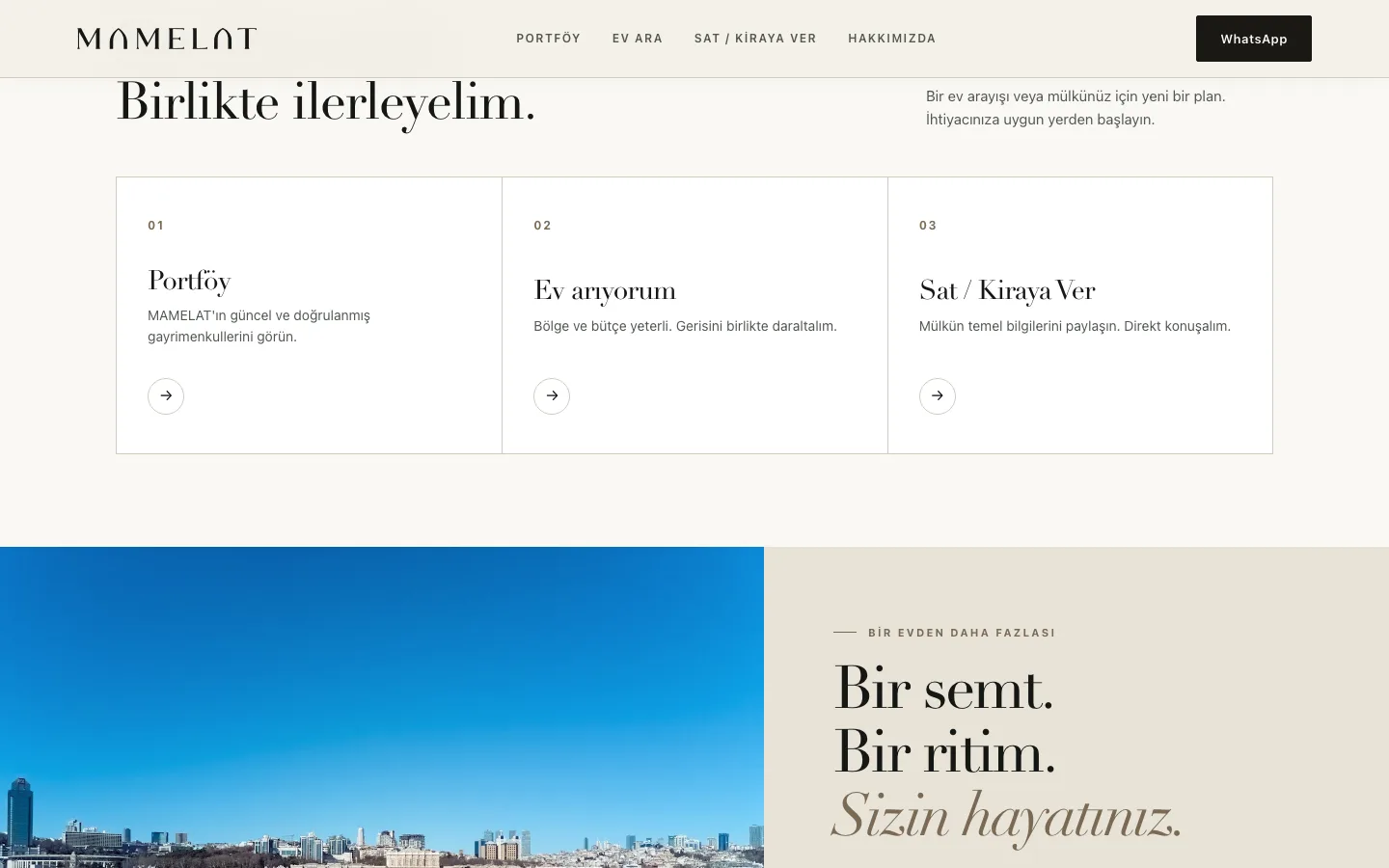Image resolution: width=1389 pixels, height=868 pixels.
Task: Click the city skyline photo
Action: [382, 707]
